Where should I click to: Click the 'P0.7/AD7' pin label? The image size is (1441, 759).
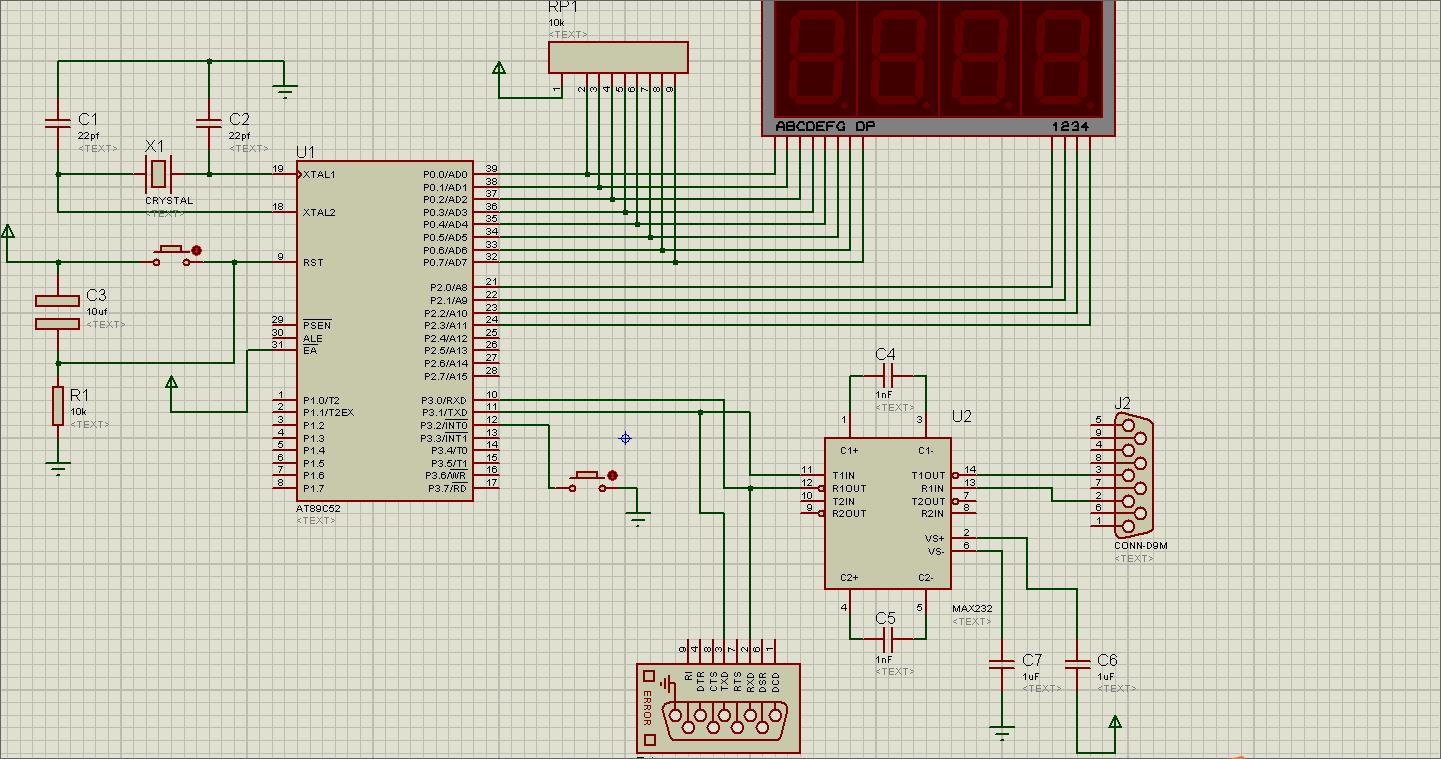(x=445, y=262)
